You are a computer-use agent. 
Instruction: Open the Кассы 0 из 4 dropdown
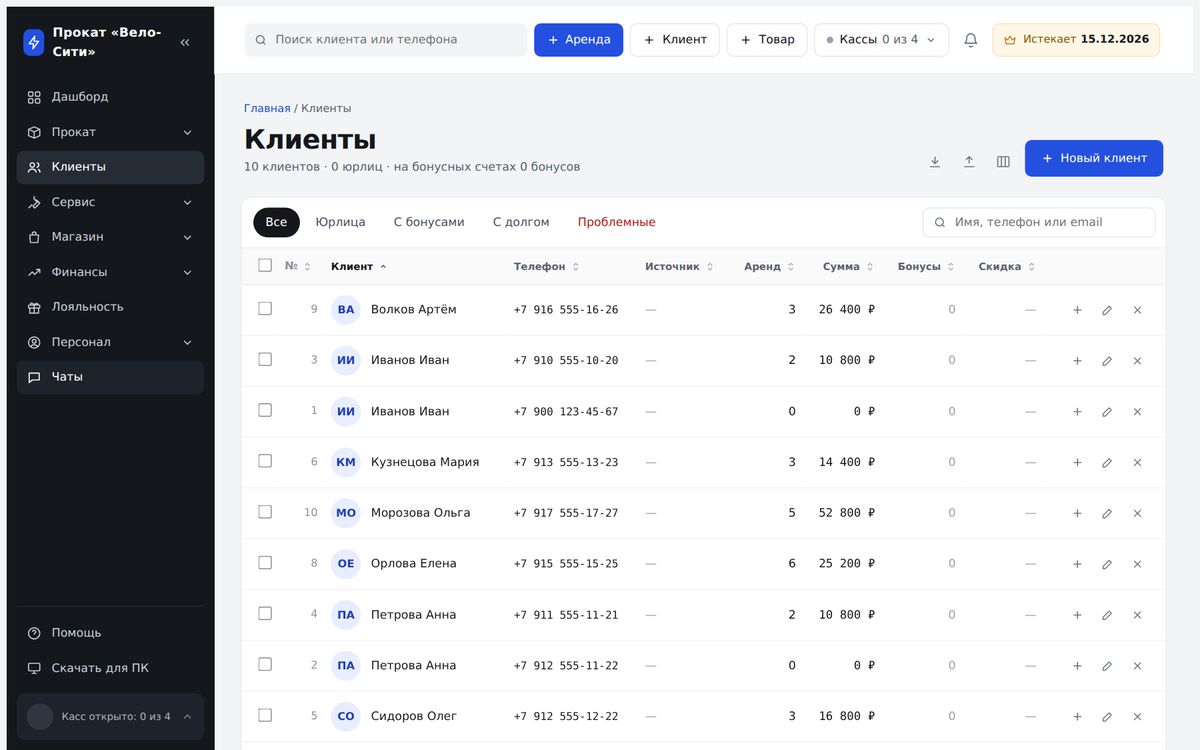pos(881,40)
